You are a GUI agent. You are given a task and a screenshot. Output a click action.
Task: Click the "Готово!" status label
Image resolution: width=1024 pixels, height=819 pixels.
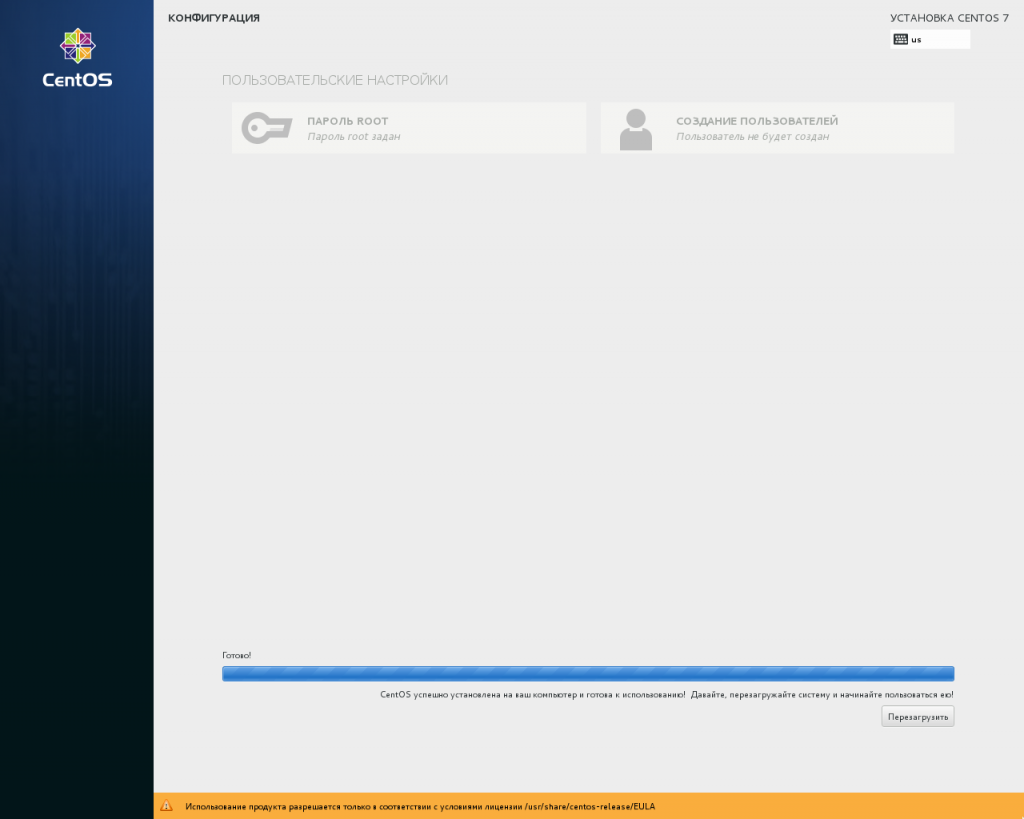(x=237, y=655)
